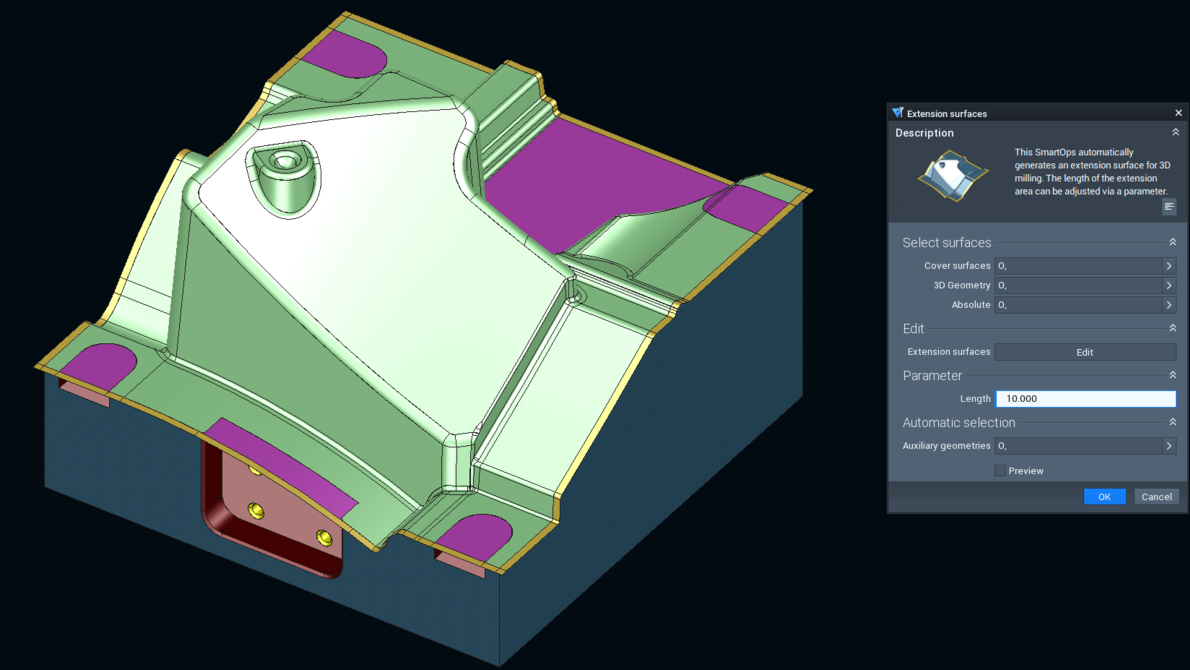Select the Length value input field
1190x670 pixels.
pyautogui.click(x=1085, y=398)
